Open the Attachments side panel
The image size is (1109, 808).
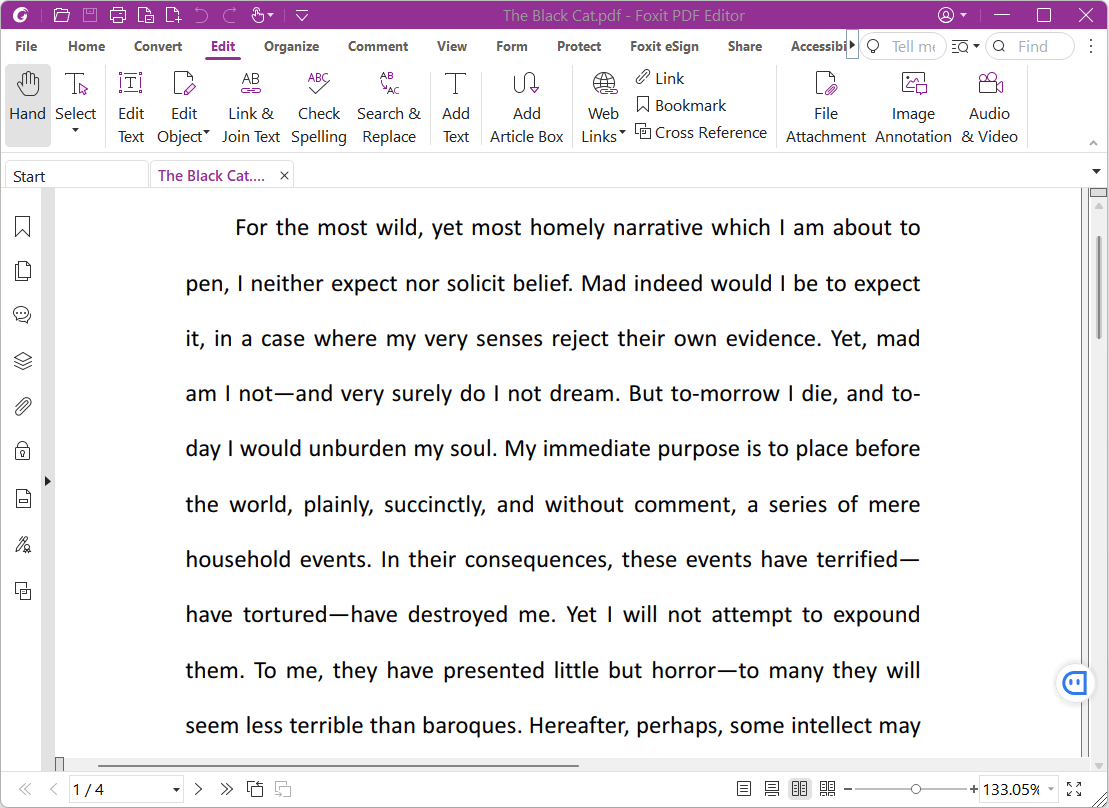coord(23,406)
